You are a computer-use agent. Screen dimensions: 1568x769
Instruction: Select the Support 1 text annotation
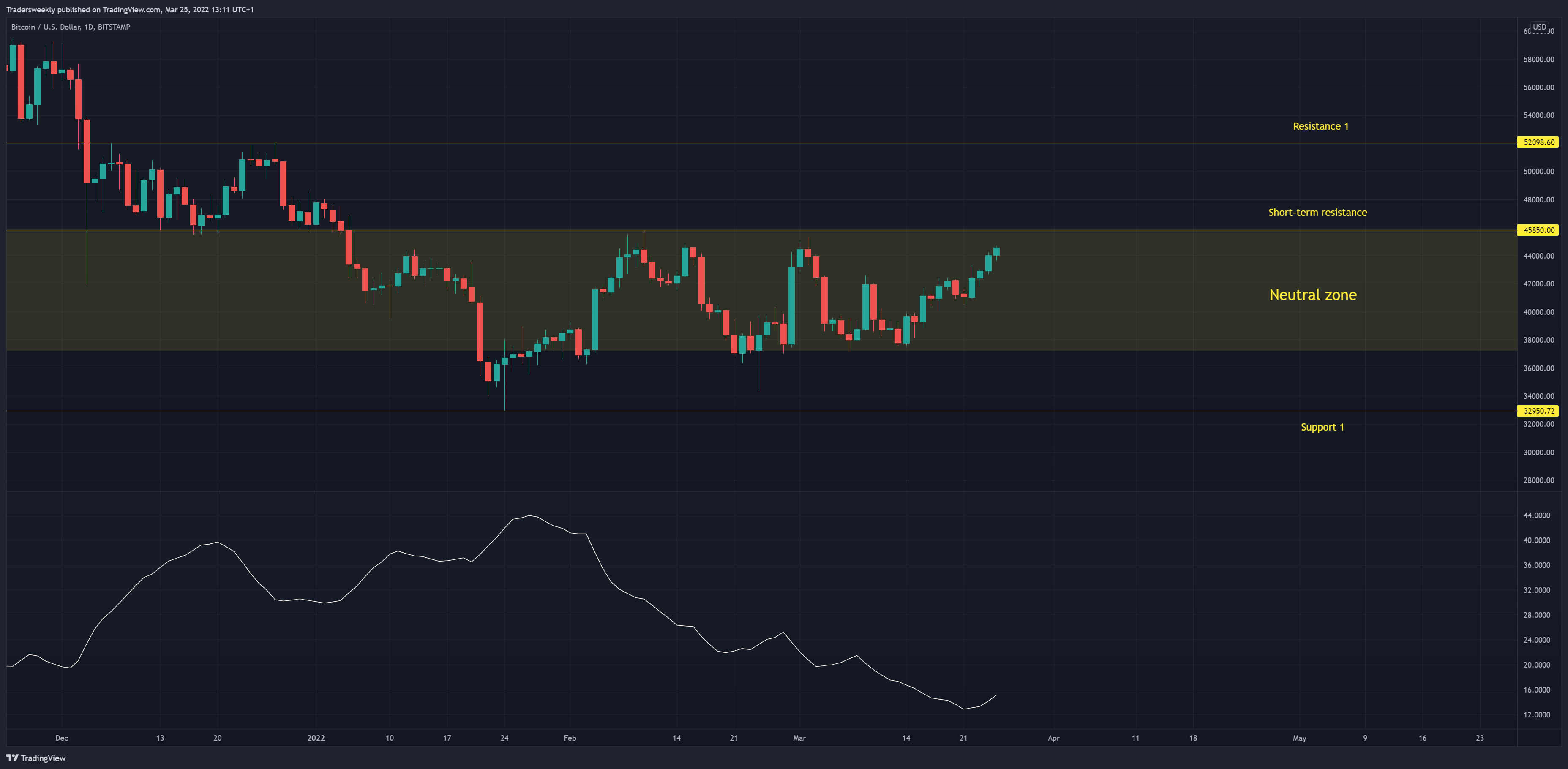click(x=1322, y=428)
